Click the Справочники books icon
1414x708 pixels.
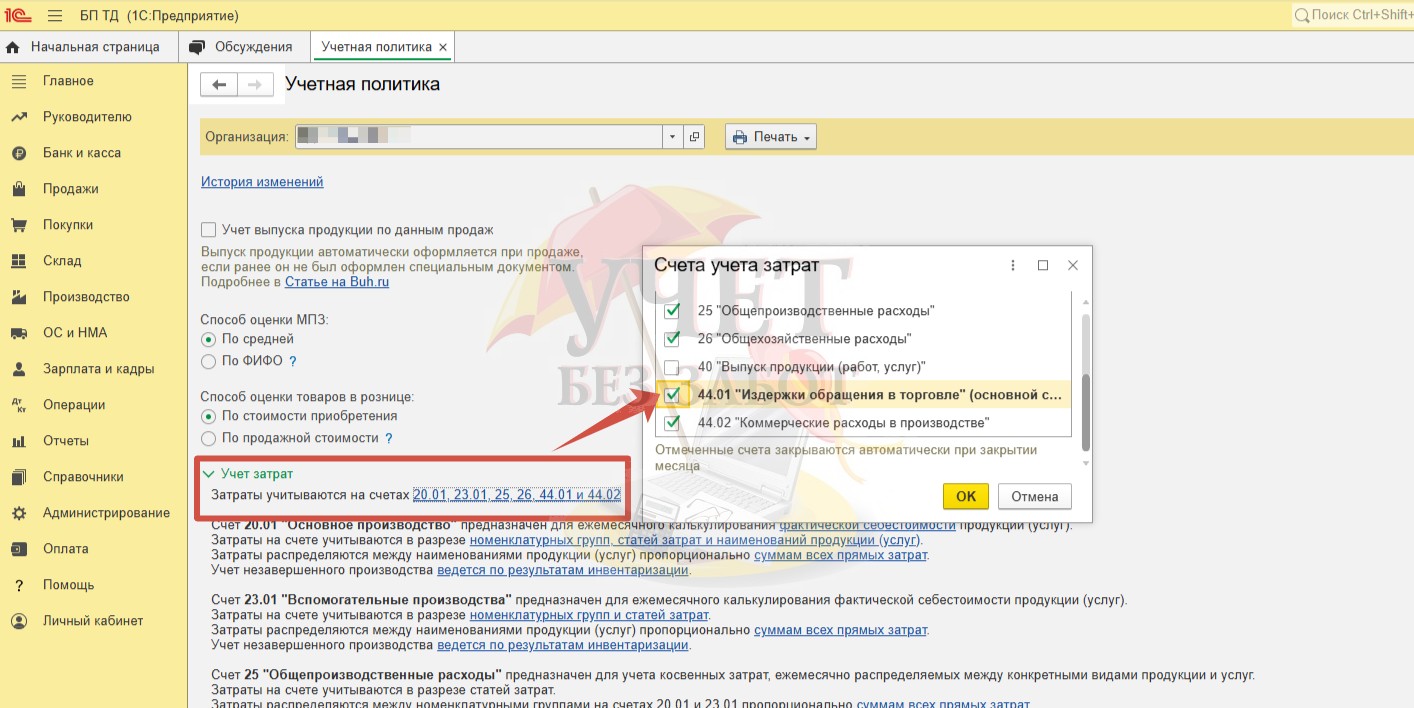coord(18,477)
